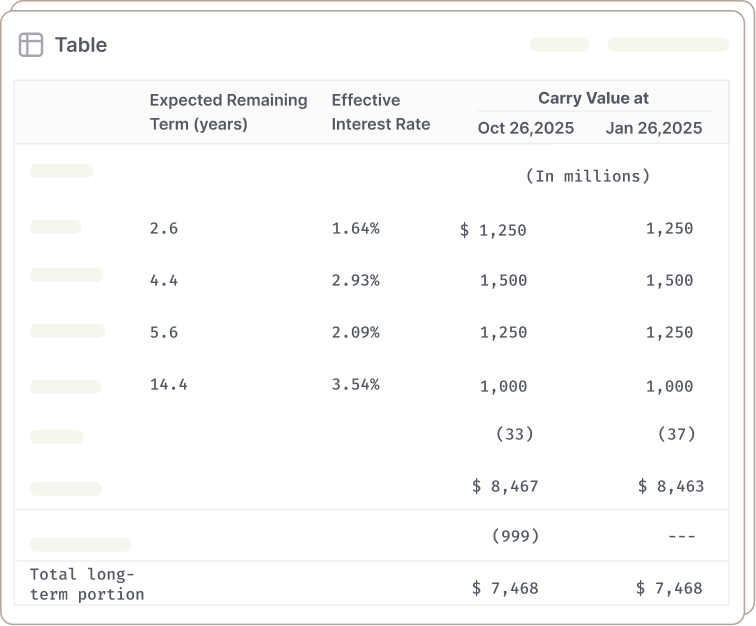Click the 14.4 years term cell
Screen dimensions: 756x626
pyautogui.click(x=169, y=384)
